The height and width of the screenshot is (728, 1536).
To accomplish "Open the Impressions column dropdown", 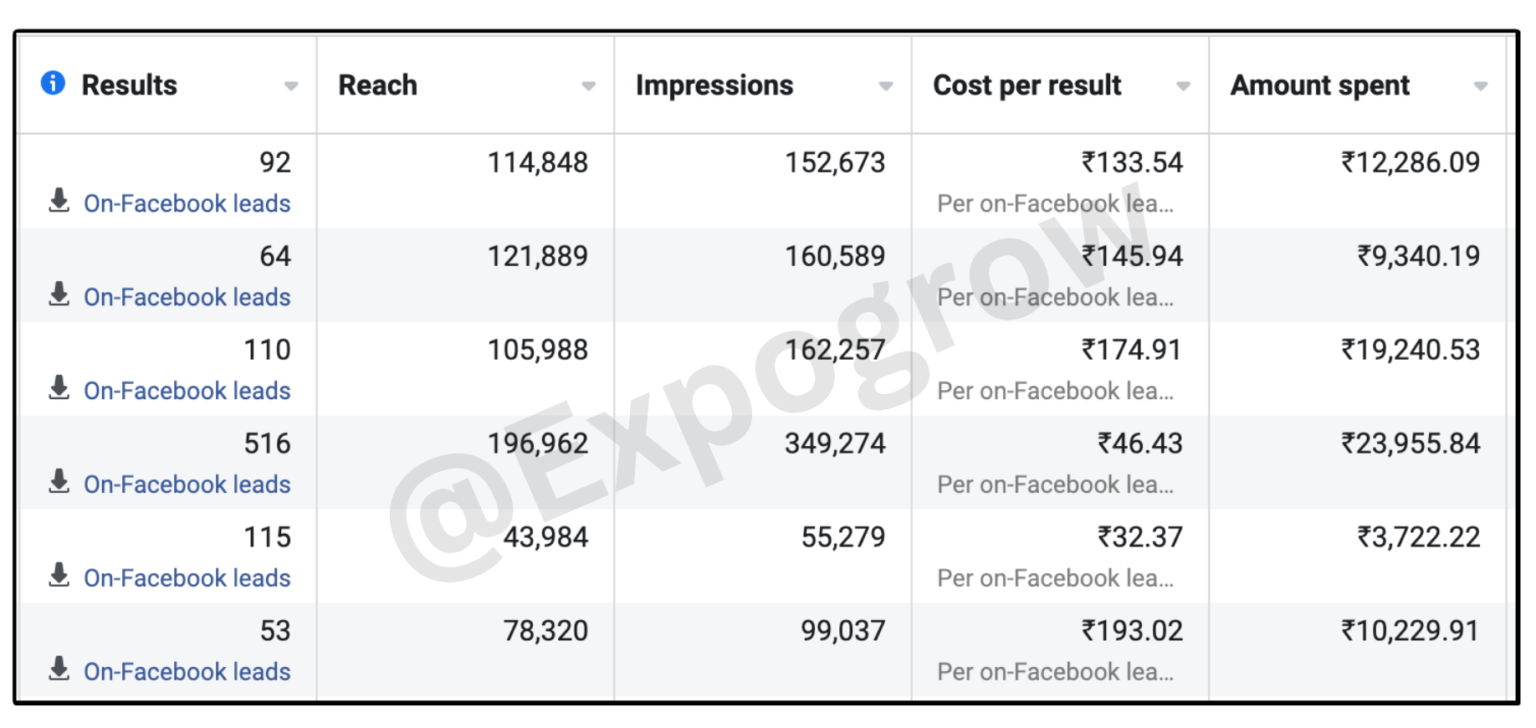I will (886, 86).
